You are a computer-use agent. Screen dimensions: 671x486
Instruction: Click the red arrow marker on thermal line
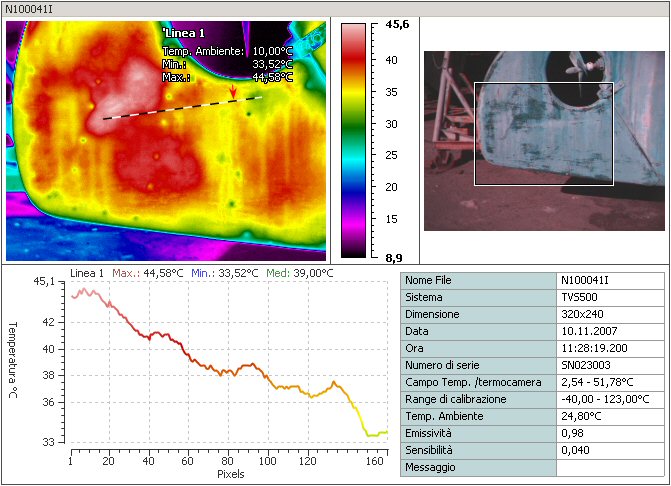pyautogui.click(x=234, y=93)
